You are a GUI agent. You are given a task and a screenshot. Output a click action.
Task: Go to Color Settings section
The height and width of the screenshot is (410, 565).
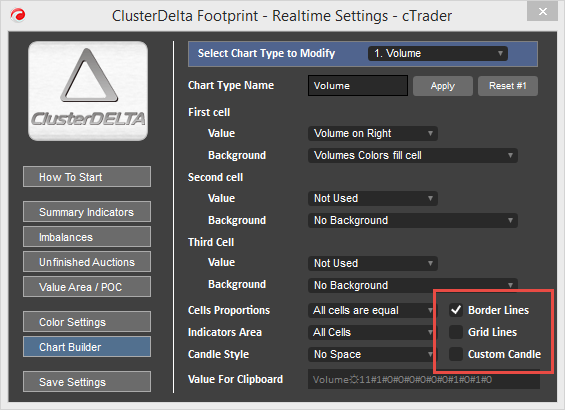(87, 322)
